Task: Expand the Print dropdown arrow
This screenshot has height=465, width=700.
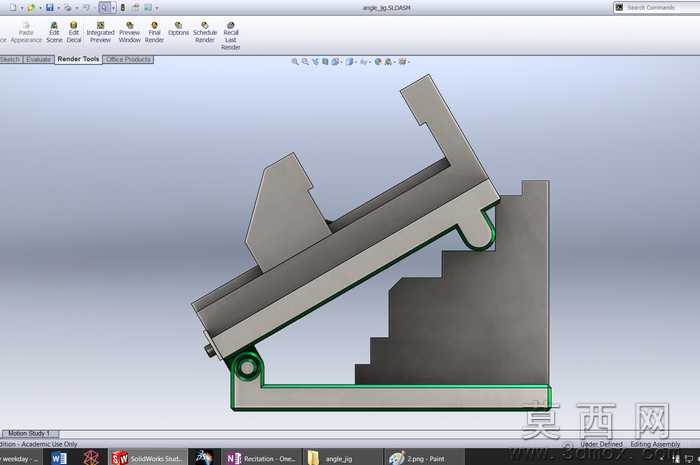Action: pos(77,8)
